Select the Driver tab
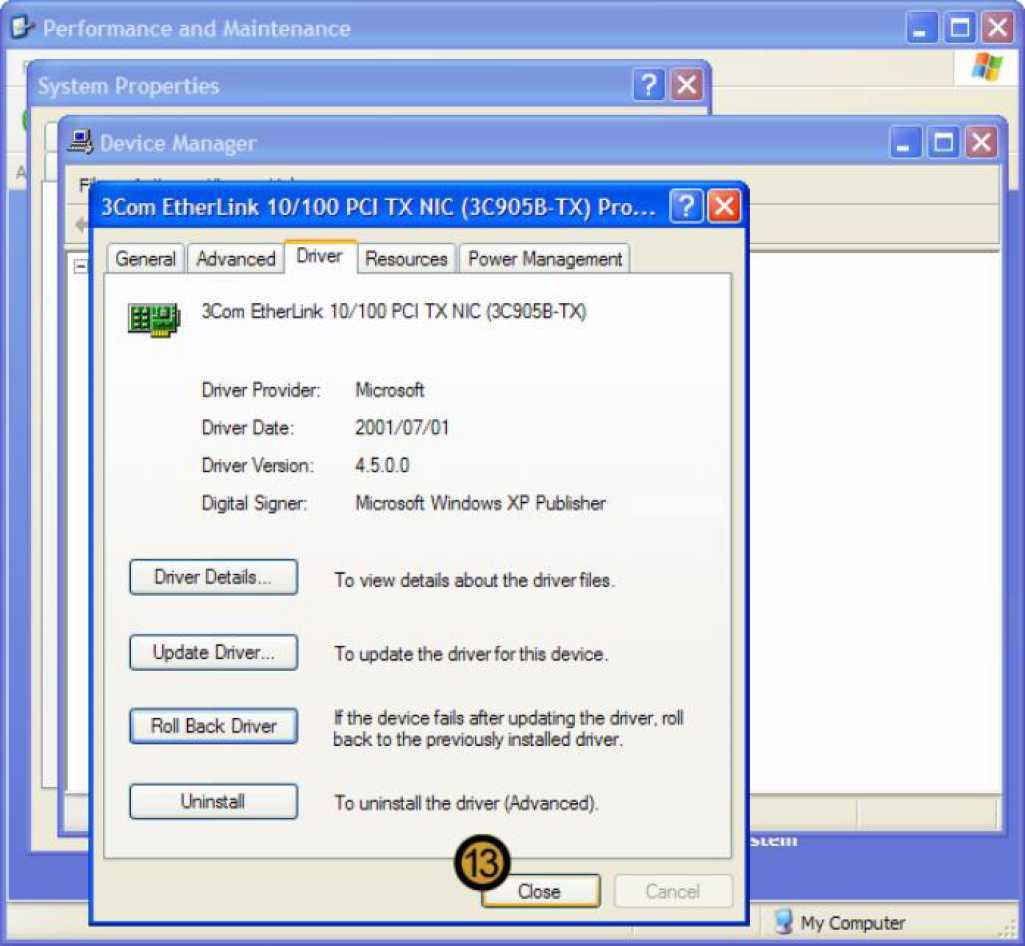The height and width of the screenshot is (946, 1025). click(320, 256)
